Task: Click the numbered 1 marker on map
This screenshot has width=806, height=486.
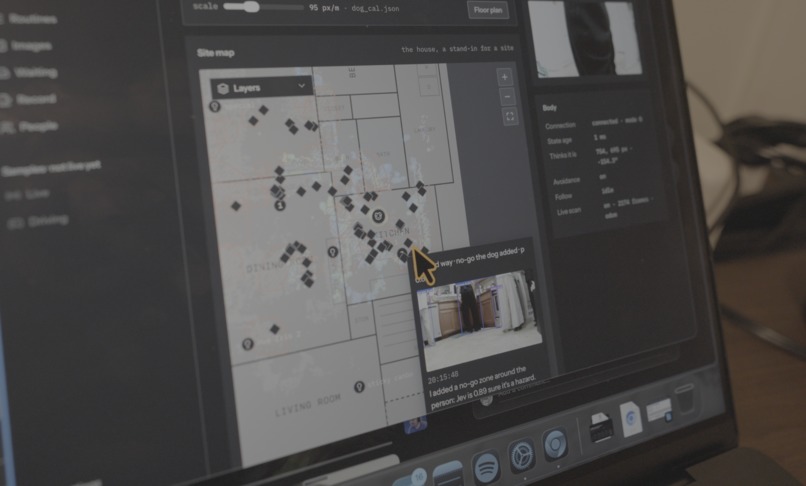Action: (x=280, y=205)
